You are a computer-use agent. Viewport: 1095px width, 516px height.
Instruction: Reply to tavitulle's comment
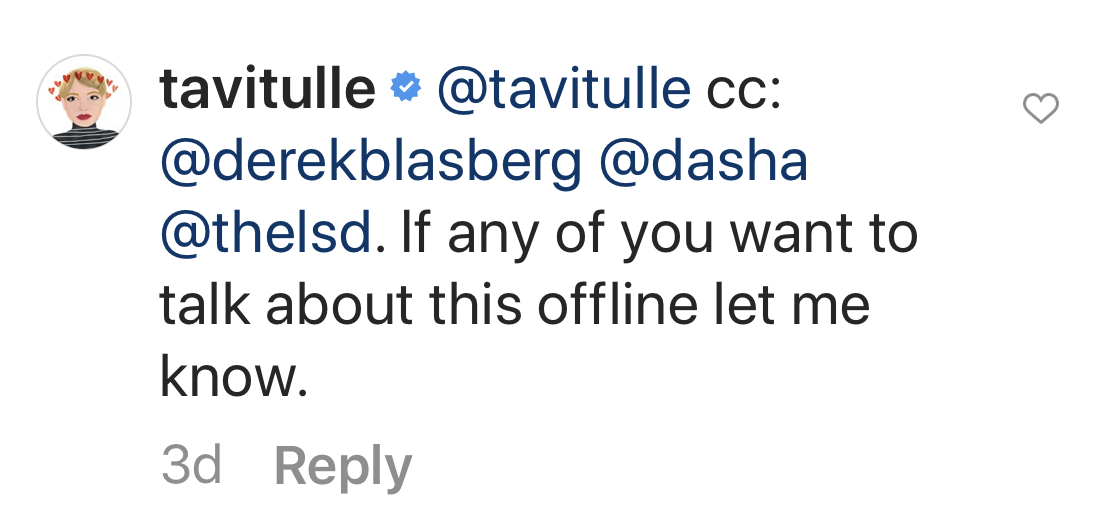pyautogui.click(x=343, y=467)
